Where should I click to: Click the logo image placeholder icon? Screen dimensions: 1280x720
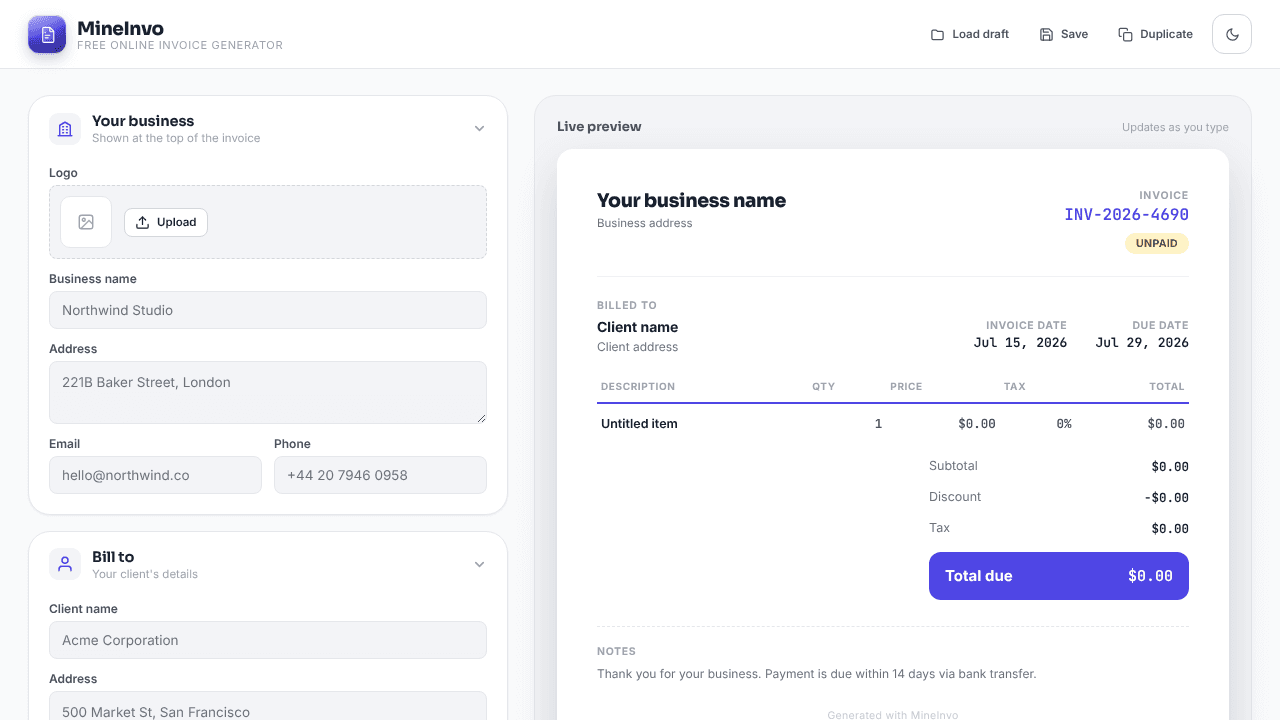pyautogui.click(x=86, y=222)
